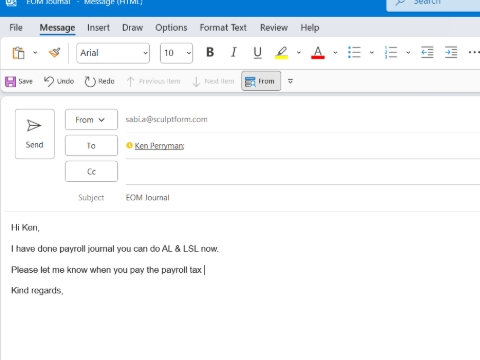Open the Paste options dropdown arrow

(35, 53)
